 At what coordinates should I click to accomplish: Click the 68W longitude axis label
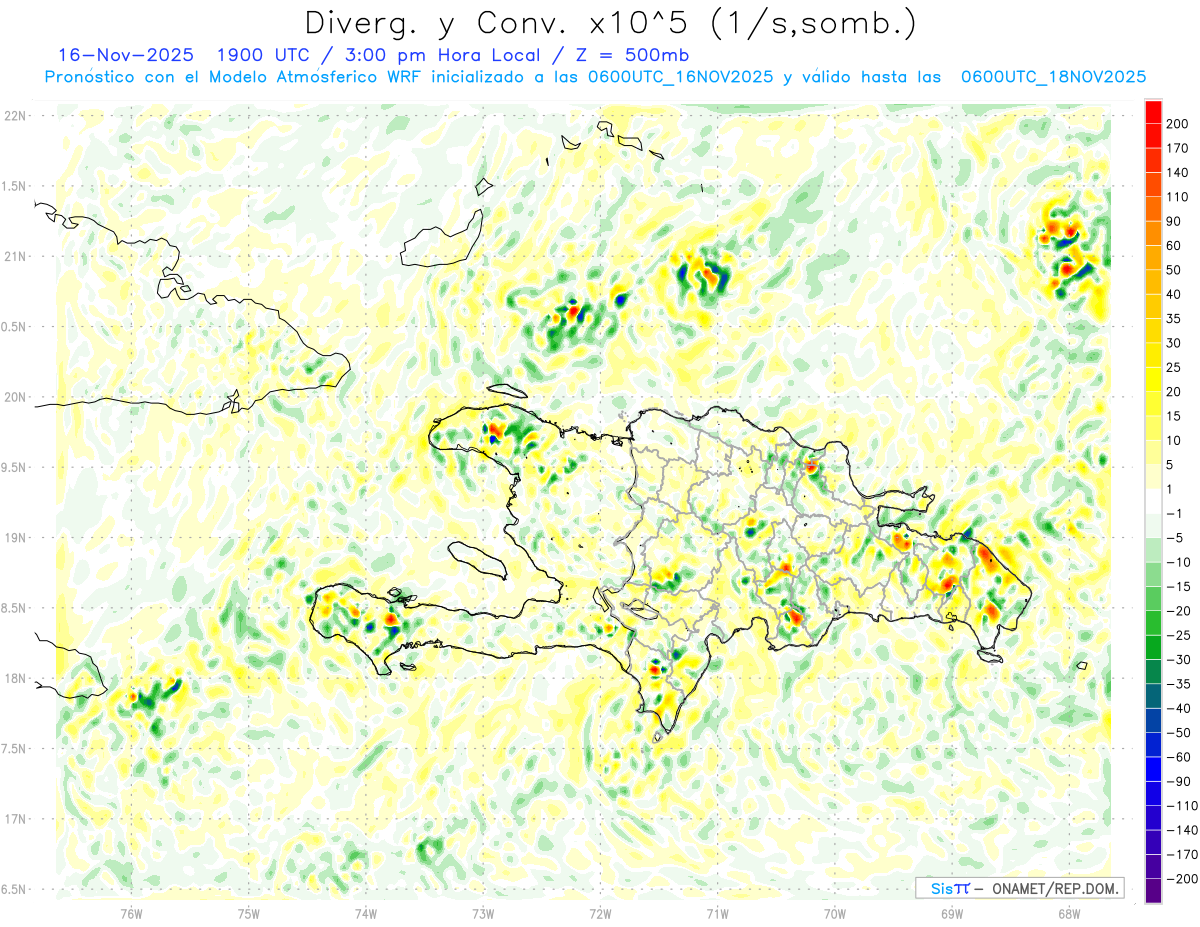(x=1069, y=913)
